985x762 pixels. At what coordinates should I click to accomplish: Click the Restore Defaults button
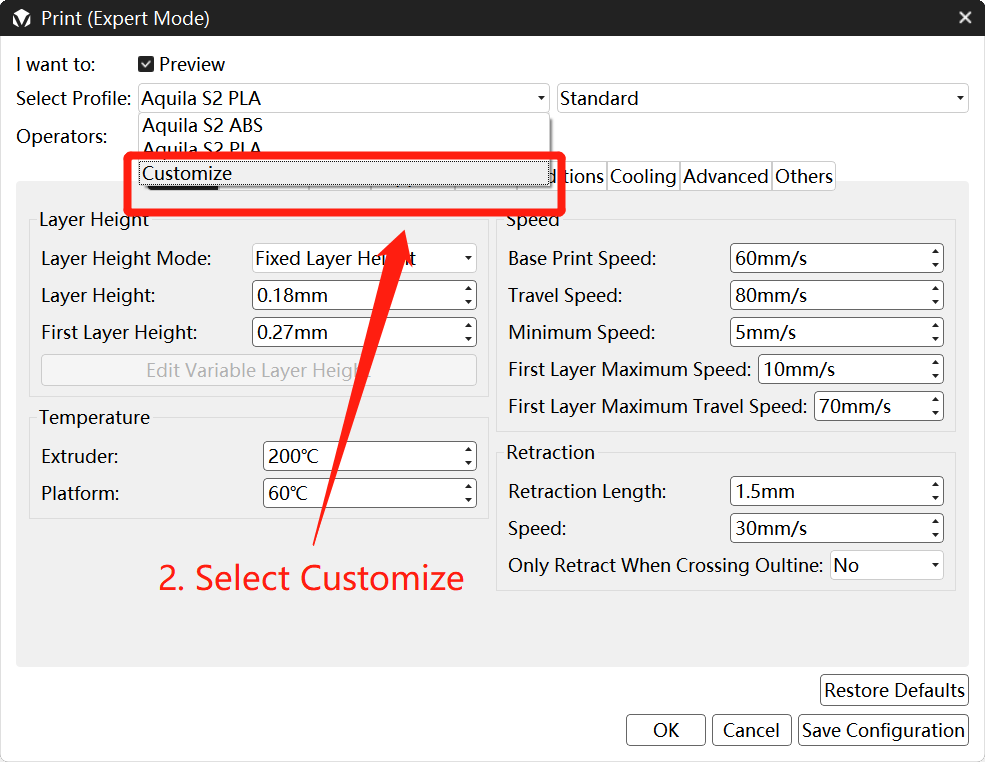[895, 690]
